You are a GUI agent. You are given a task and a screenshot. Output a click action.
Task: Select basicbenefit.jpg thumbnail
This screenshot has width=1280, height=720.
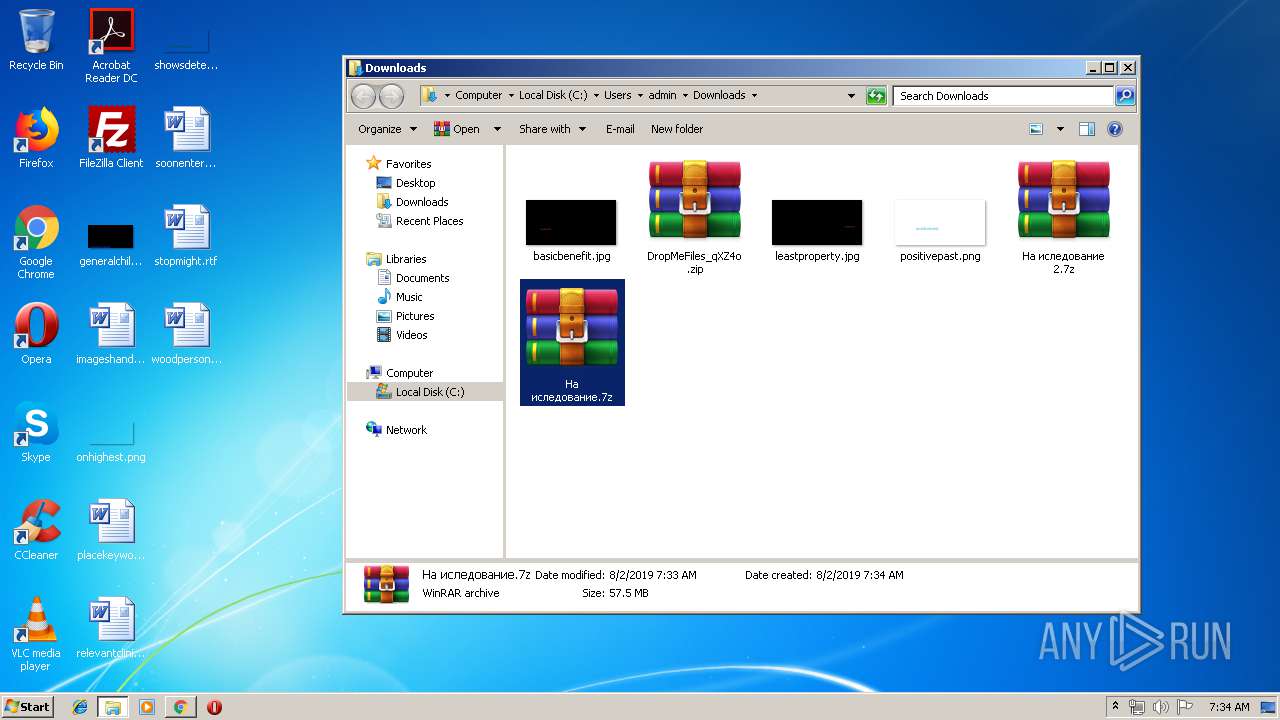click(571, 230)
